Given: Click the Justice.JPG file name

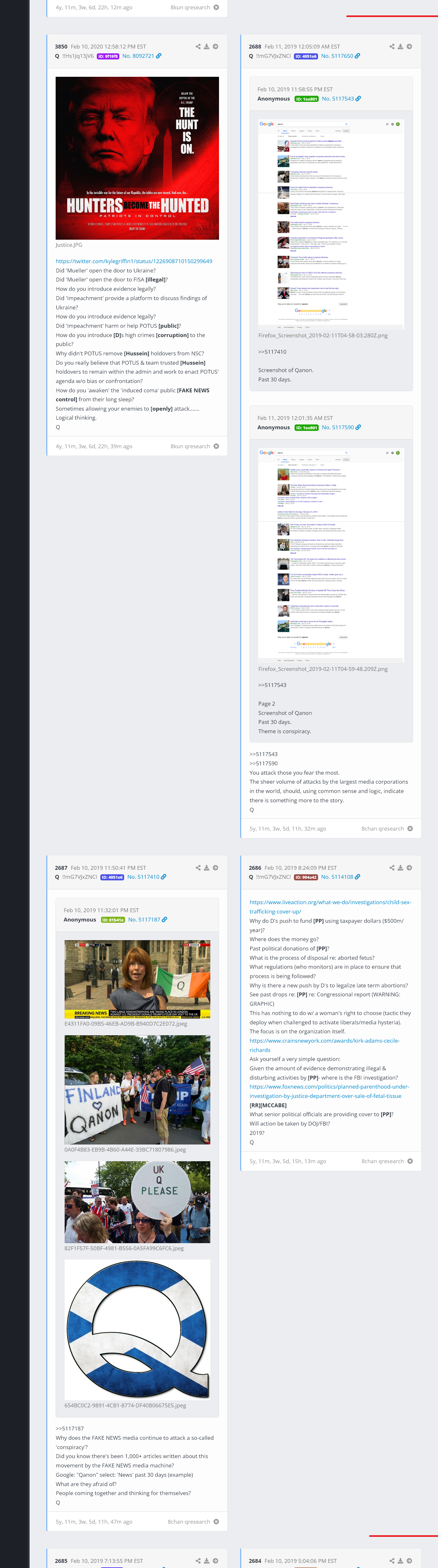Looking at the screenshot, I should (69, 245).
